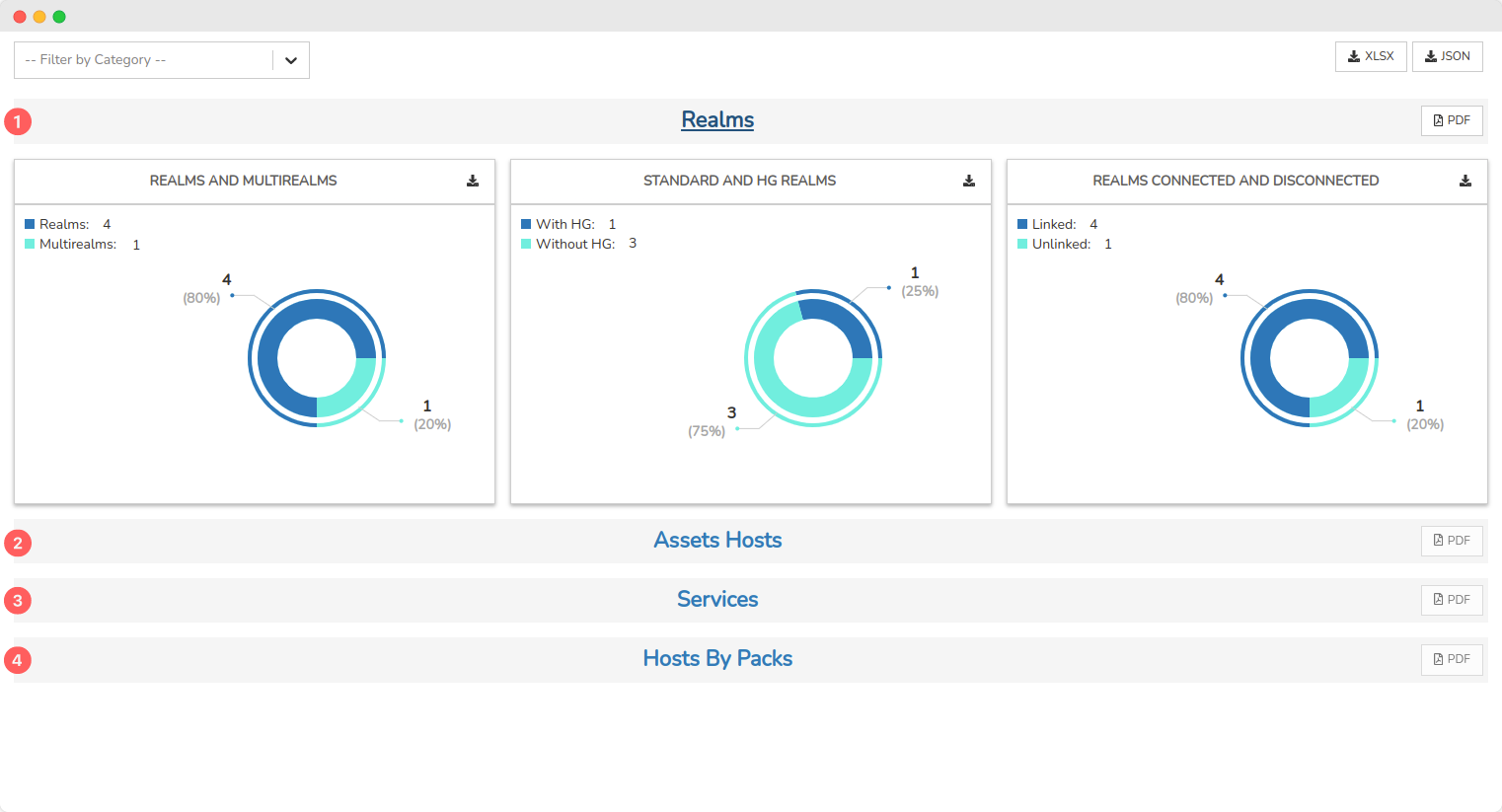Select 'REALMS CONNECTED AND DISCONNECTED' card title
1502x812 pixels.
pos(1236,181)
